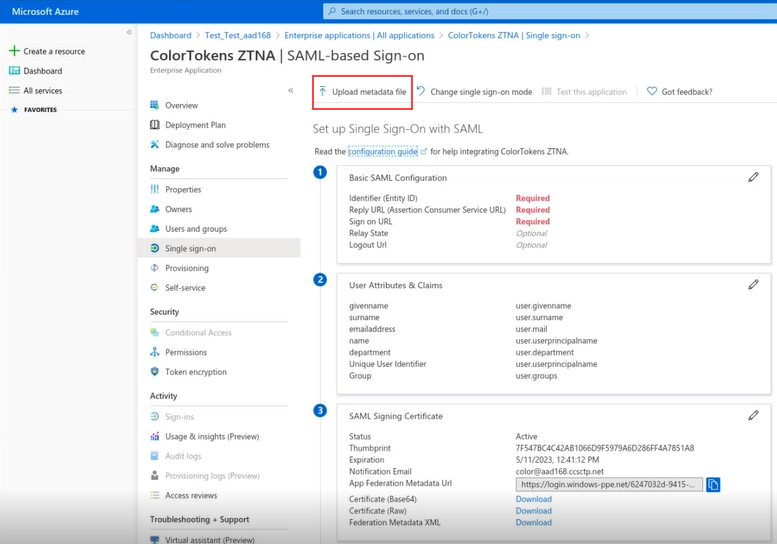The height and width of the screenshot is (544, 777).
Task: Click the Reply URL (Assertion Consumer Service URL) label
Action: [427, 210]
